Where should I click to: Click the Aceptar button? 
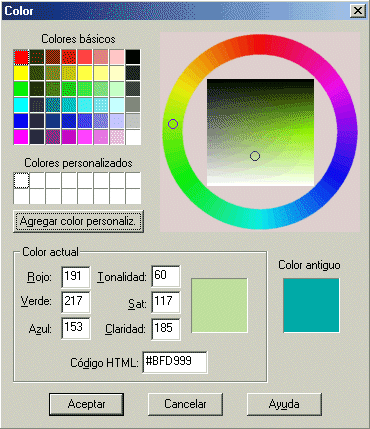[x=86, y=404]
